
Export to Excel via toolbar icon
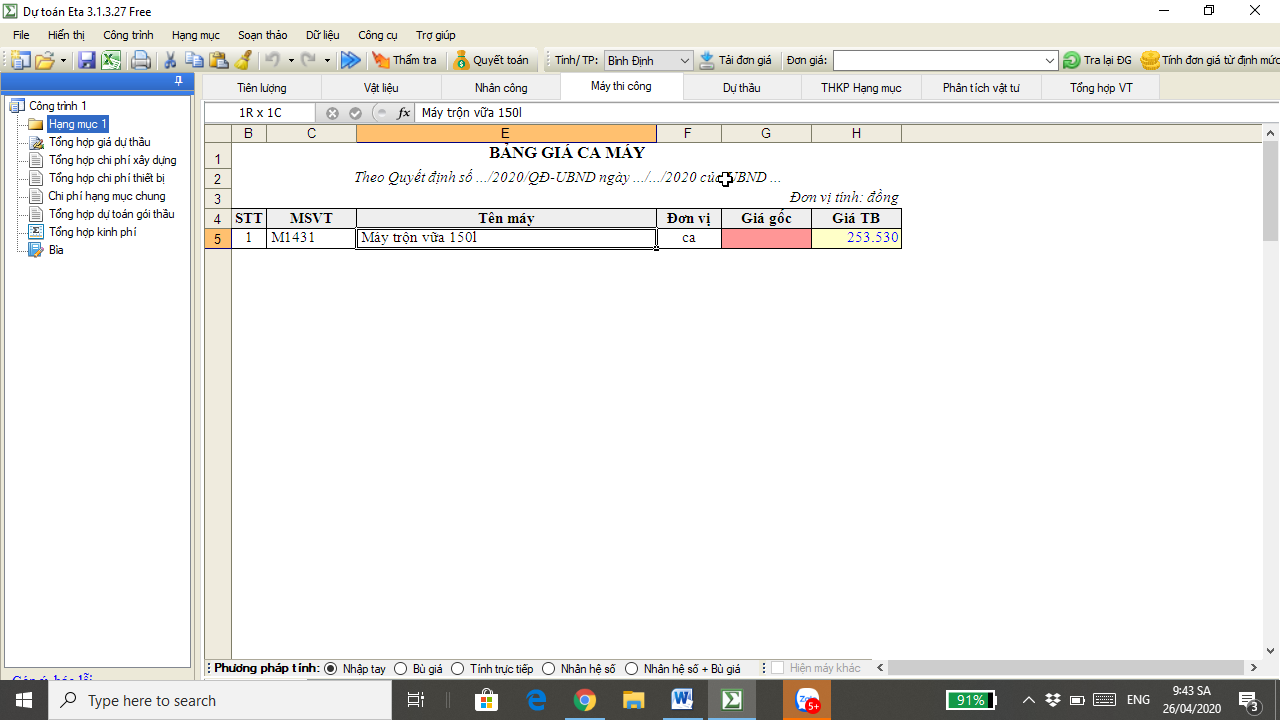point(111,60)
